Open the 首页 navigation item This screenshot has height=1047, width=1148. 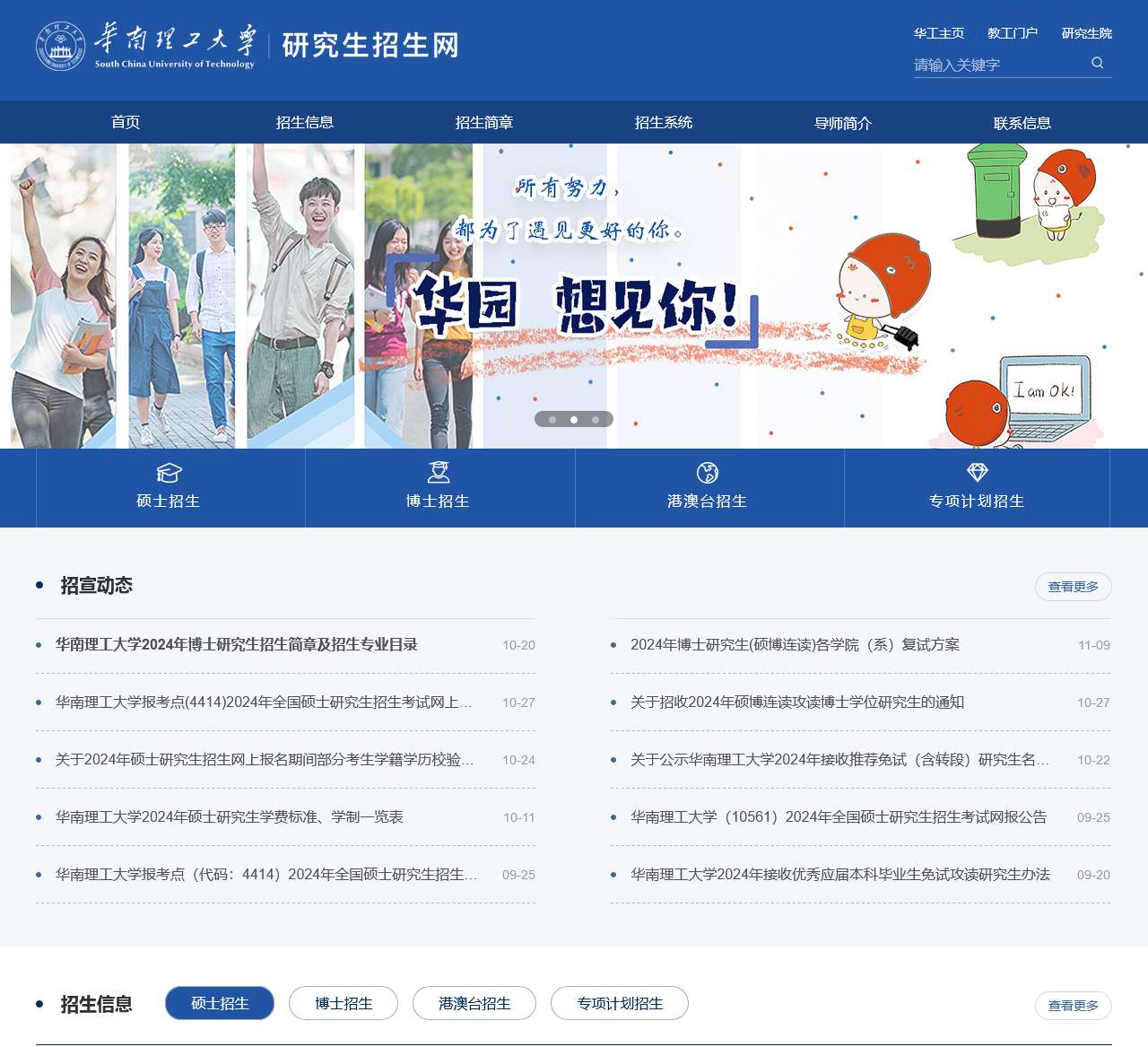126,122
